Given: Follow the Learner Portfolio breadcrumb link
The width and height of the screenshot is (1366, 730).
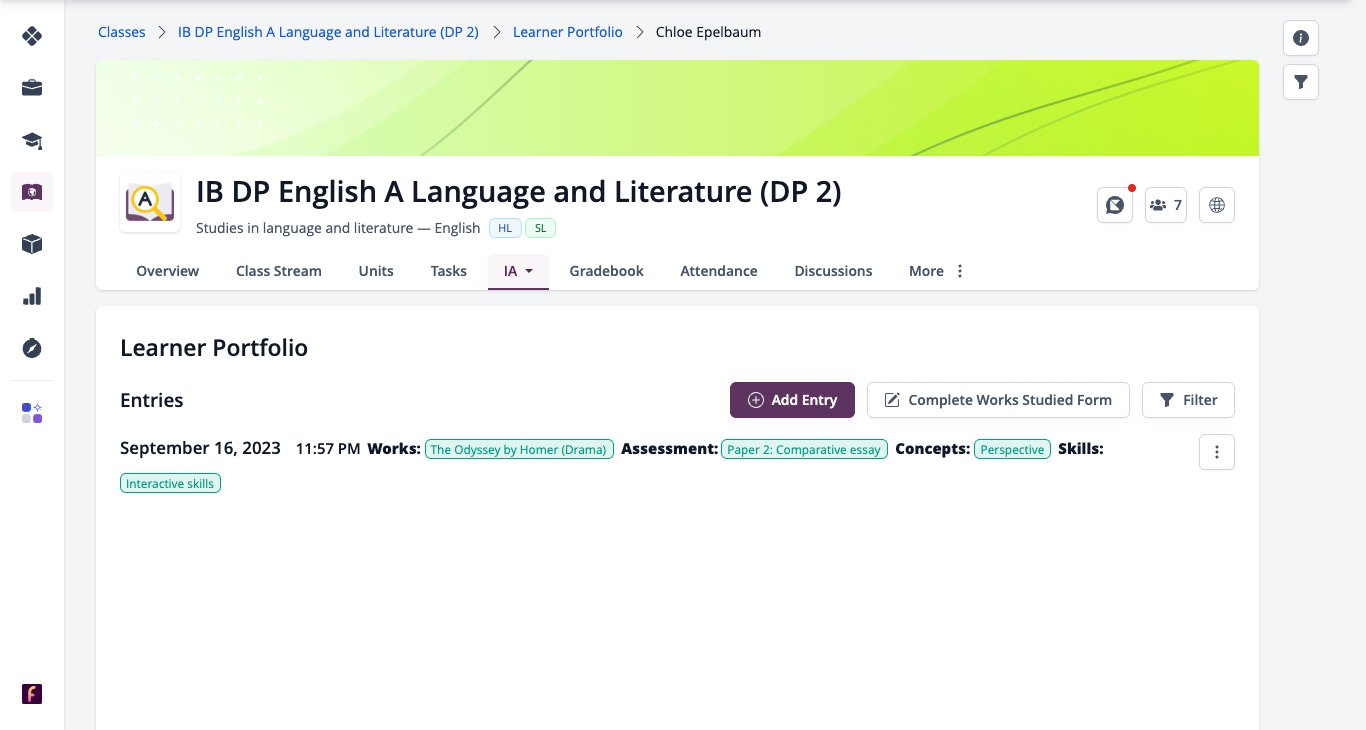Looking at the screenshot, I should (x=567, y=32).
